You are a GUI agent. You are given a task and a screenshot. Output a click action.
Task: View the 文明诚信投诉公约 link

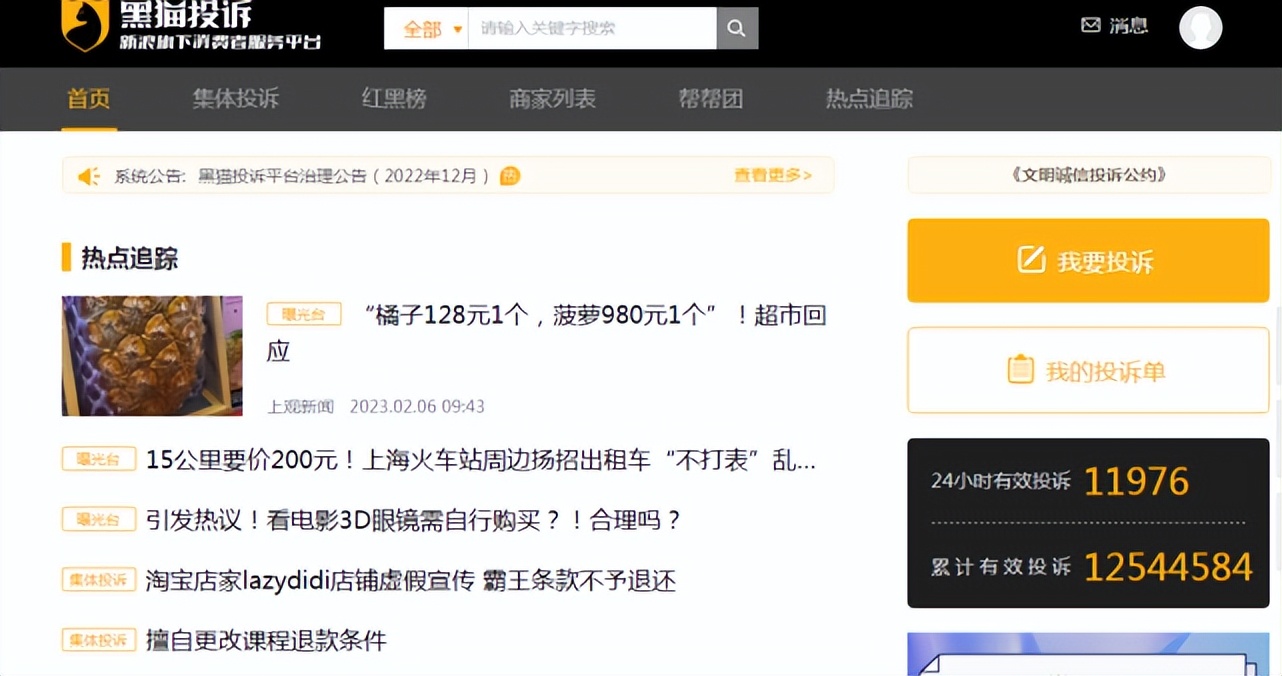[x=1087, y=173]
